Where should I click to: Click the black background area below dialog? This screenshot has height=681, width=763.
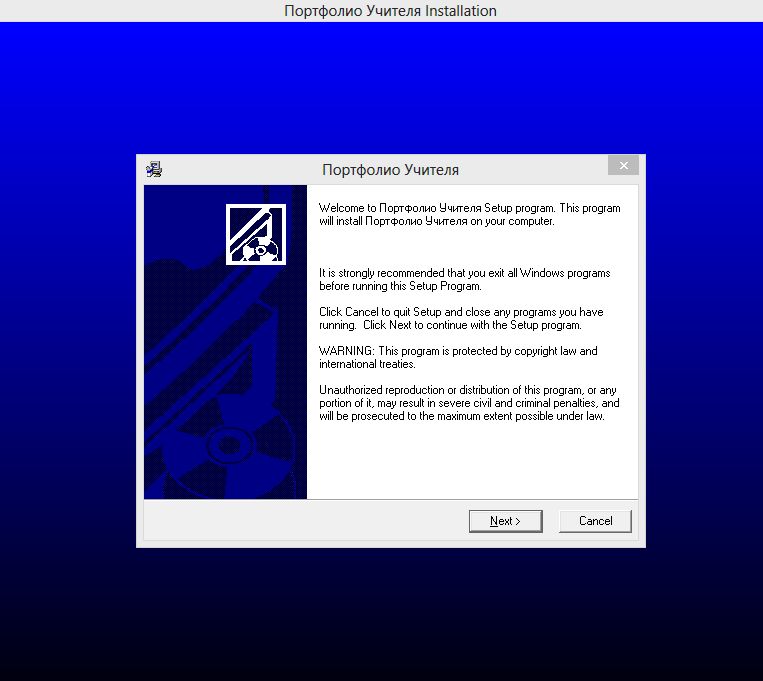pos(380,620)
